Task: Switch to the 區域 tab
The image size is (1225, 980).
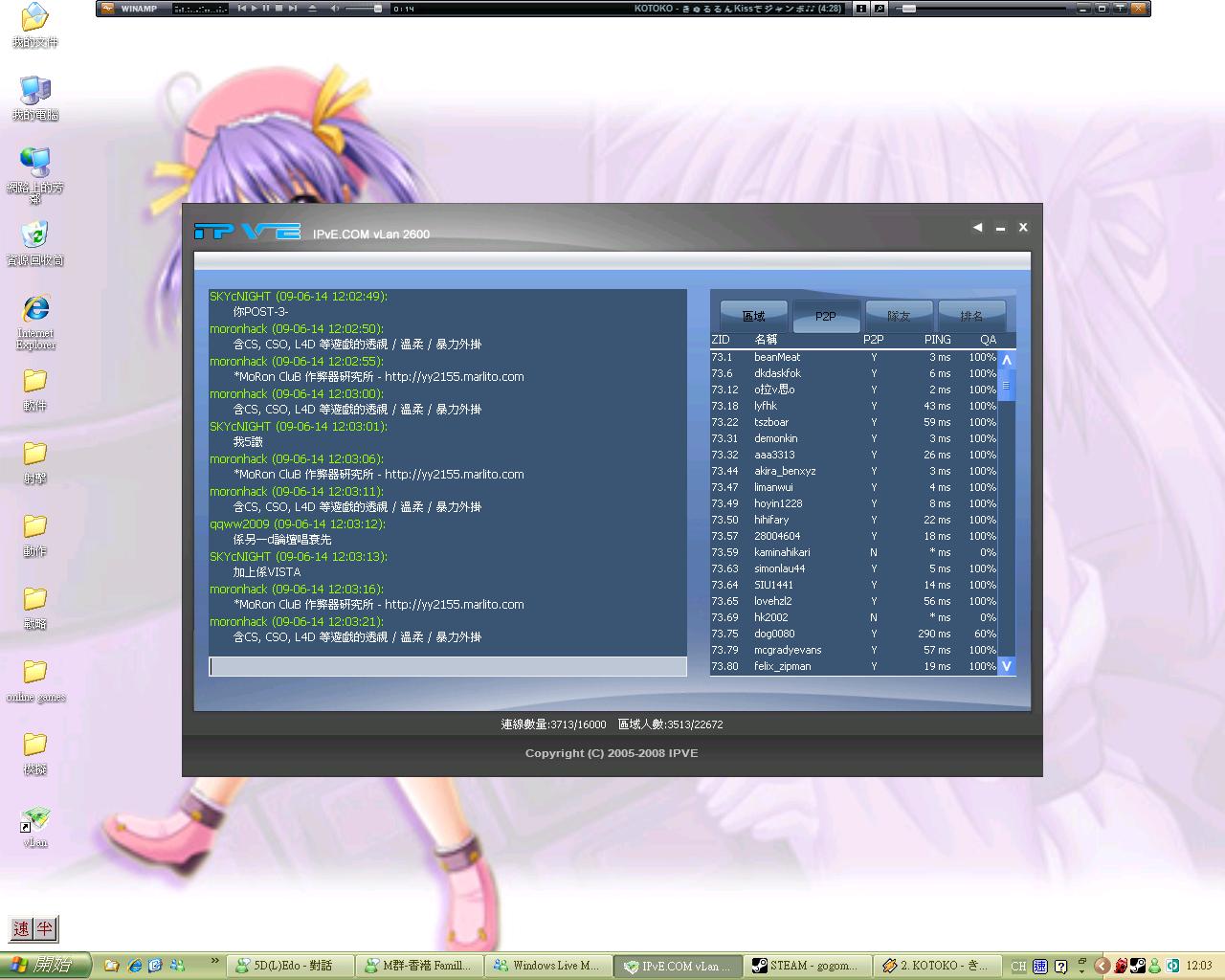Action: 754,316
